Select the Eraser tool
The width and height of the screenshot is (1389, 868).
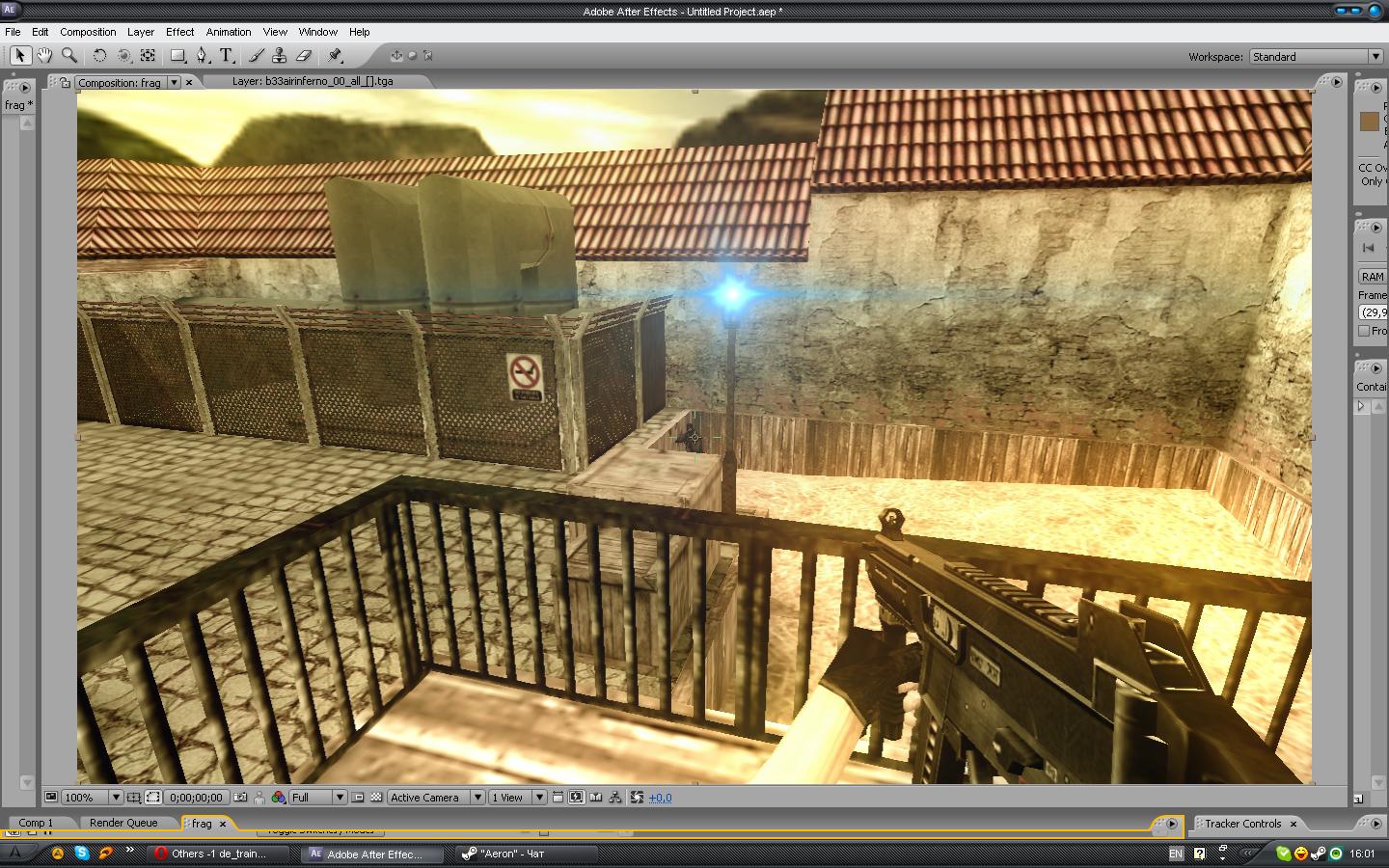point(304,56)
